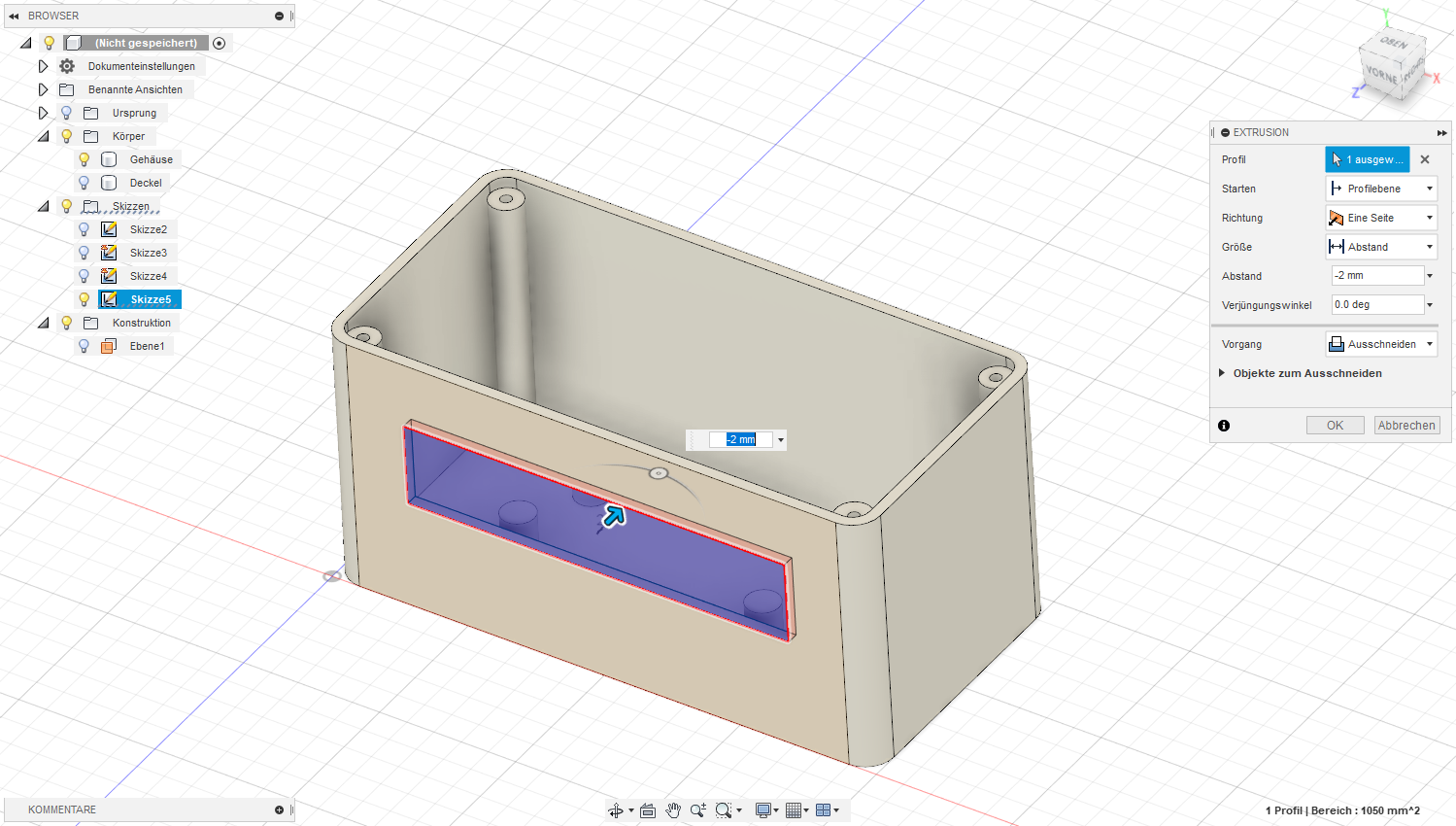The width and height of the screenshot is (1456, 826).
Task: Toggle visibility of Deckel body
Action: point(85,183)
